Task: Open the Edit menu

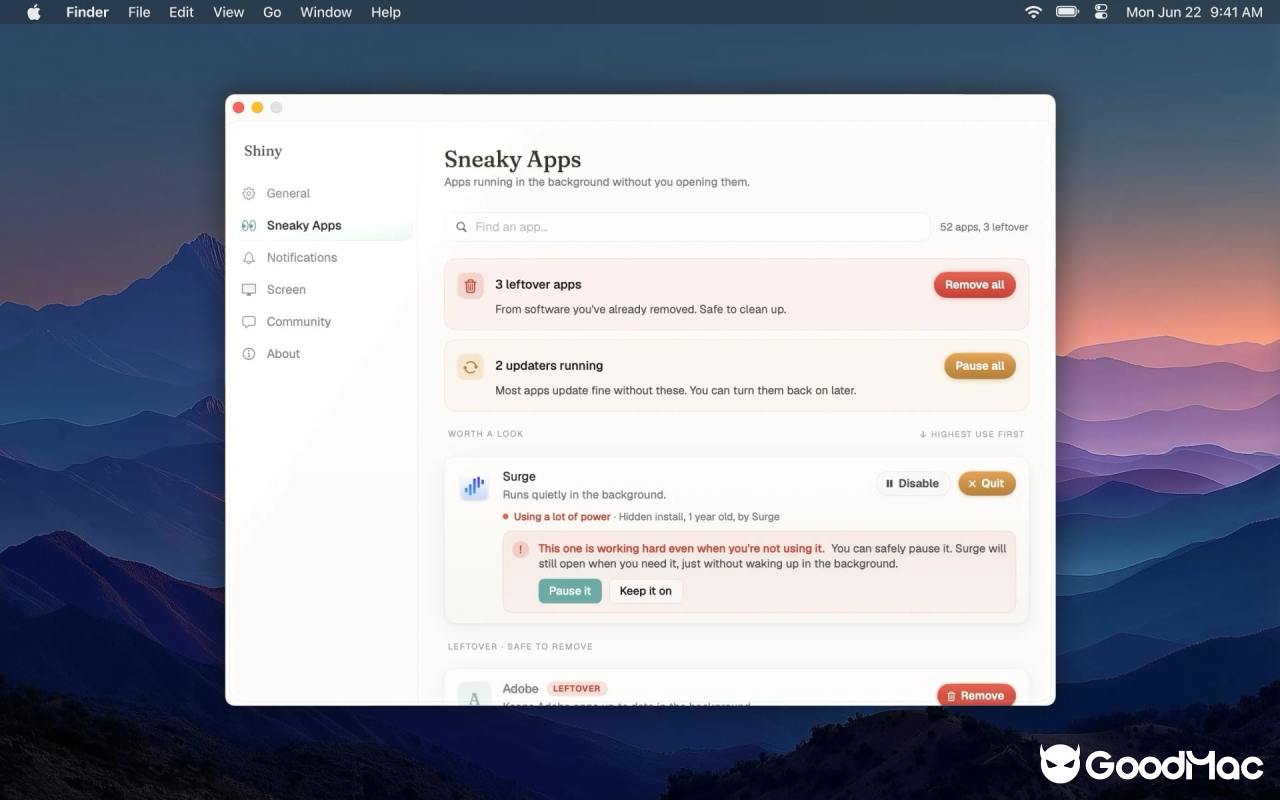Action: point(181,12)
